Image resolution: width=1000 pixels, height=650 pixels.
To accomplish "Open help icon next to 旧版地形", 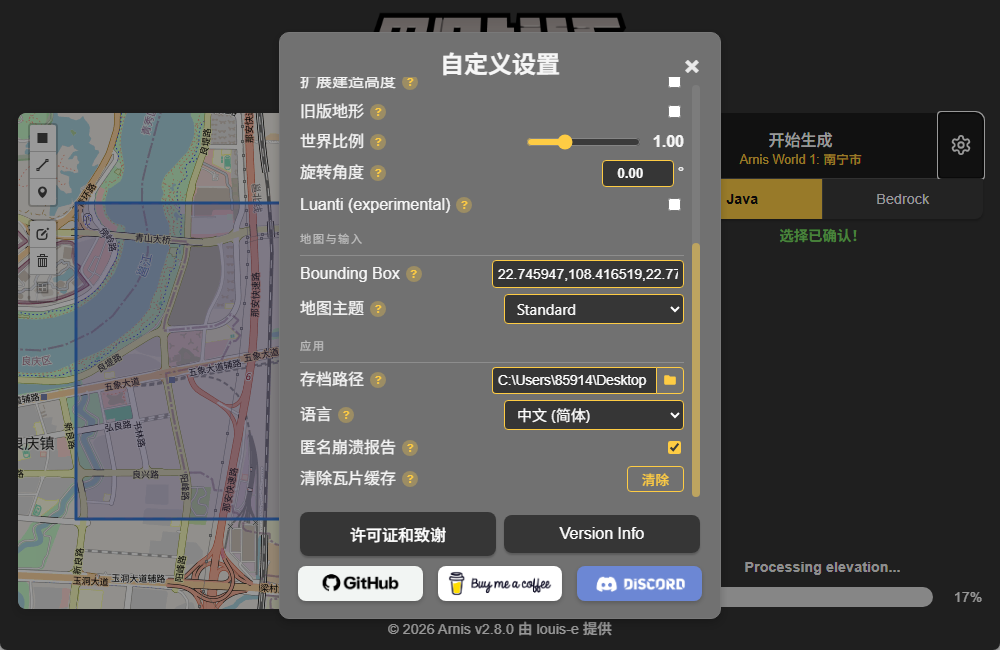I will [378, 112].
